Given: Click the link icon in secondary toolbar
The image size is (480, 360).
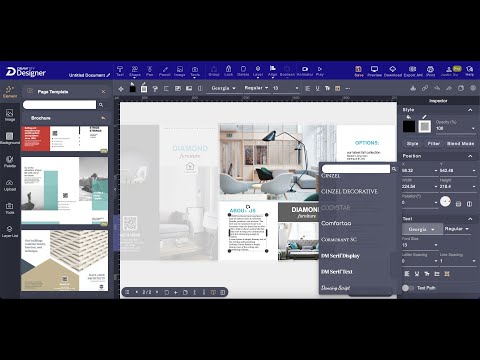Looking at the screenshot, I should [425, 88].
